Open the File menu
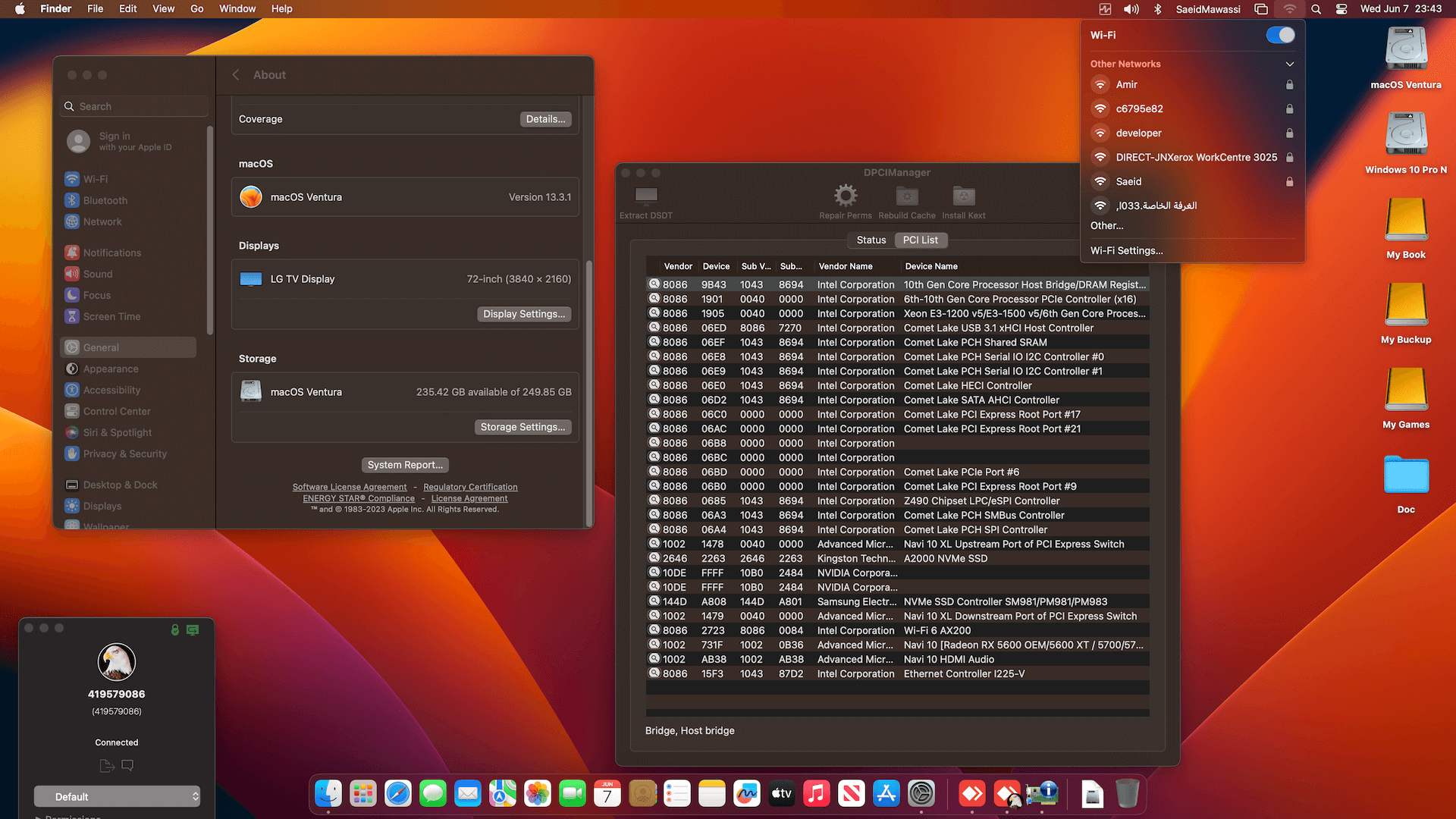The height and width of the screenshot is (819, 1456). [95, 9]
